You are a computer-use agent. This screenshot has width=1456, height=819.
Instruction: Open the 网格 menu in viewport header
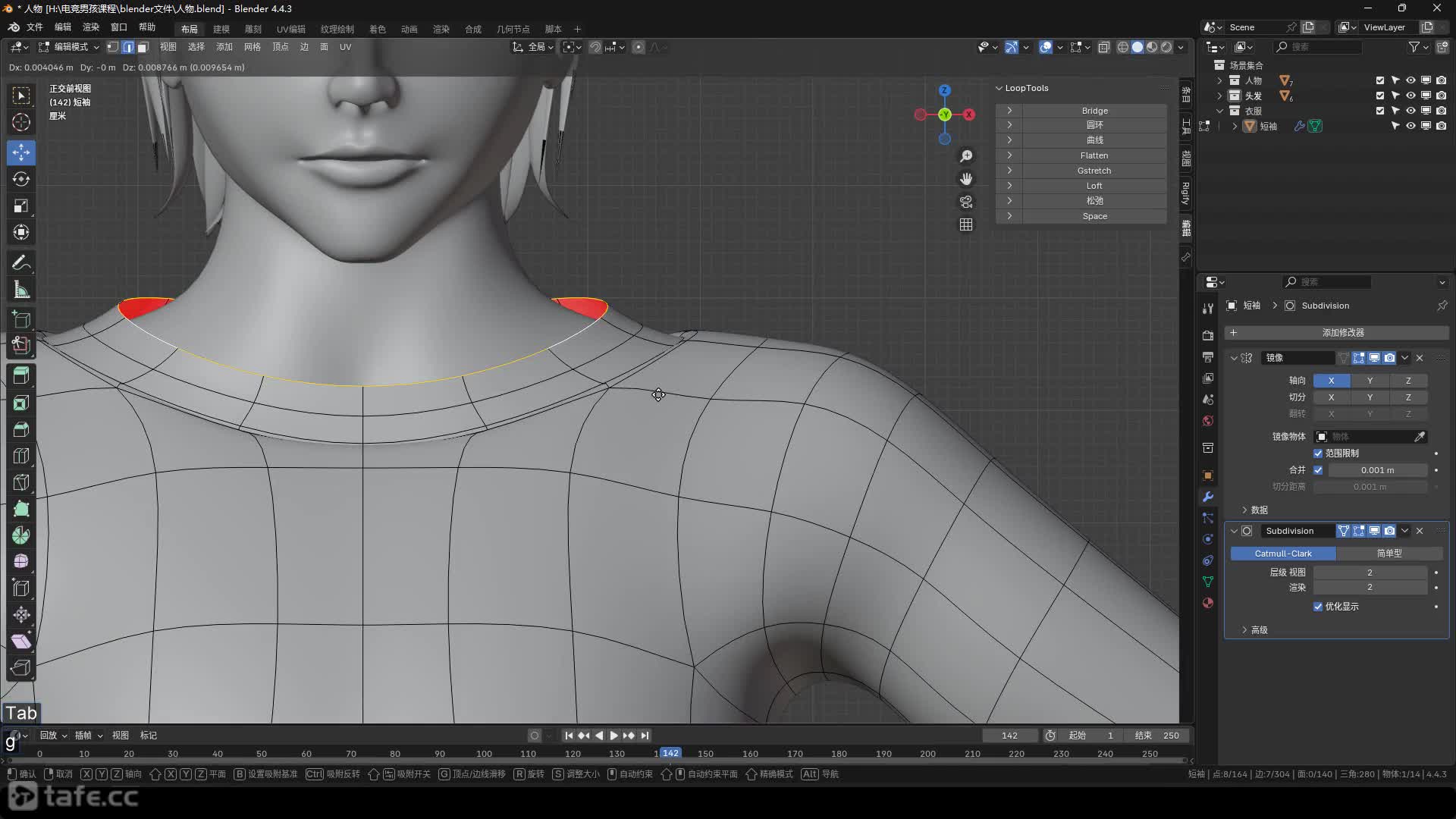[253, 47]
